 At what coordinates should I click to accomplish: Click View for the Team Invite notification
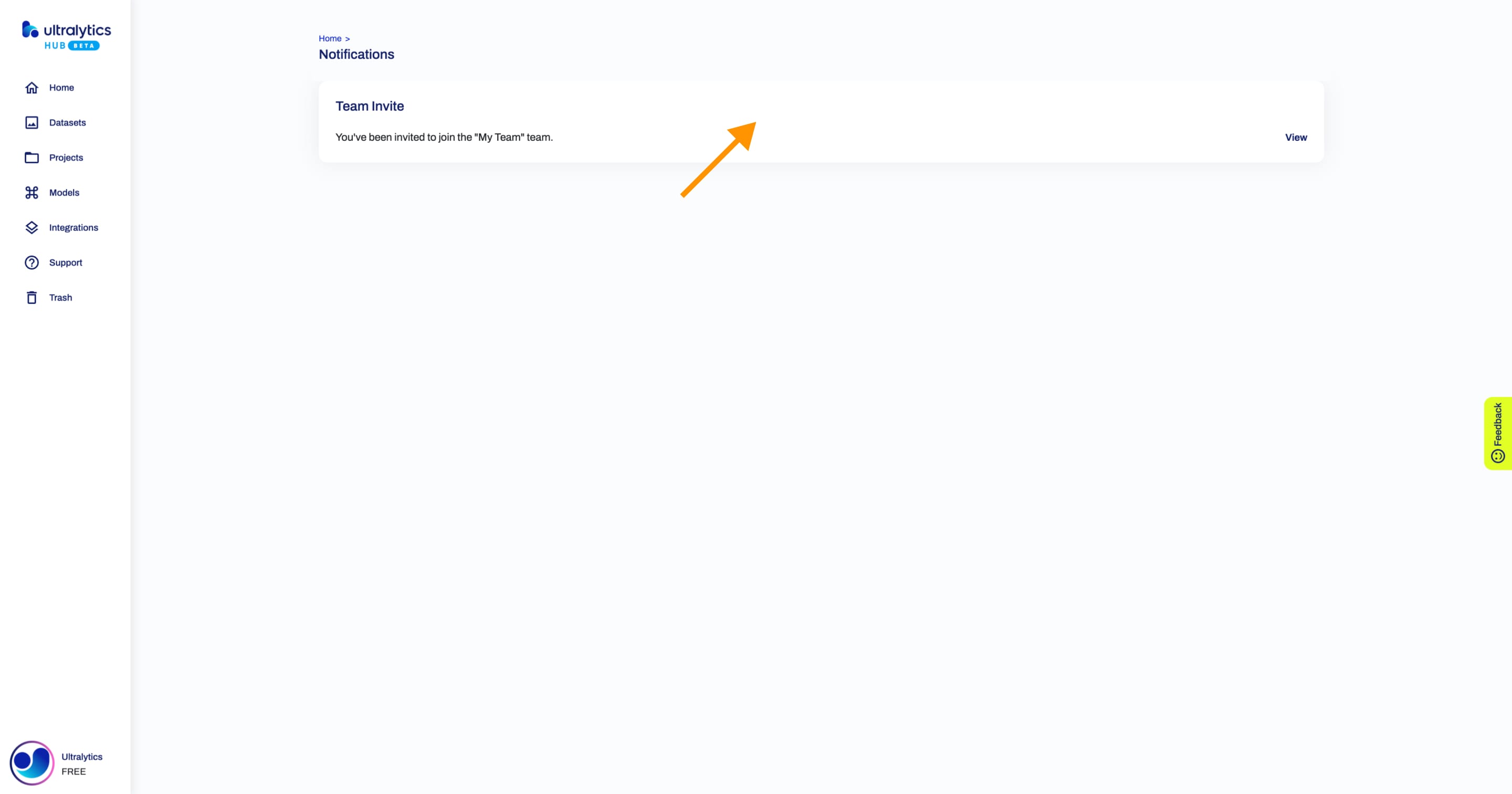tap(1296, 136)
